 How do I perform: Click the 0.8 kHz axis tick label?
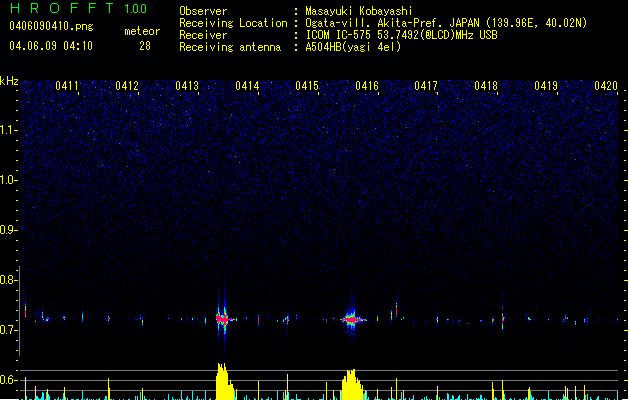pos(8,280)
